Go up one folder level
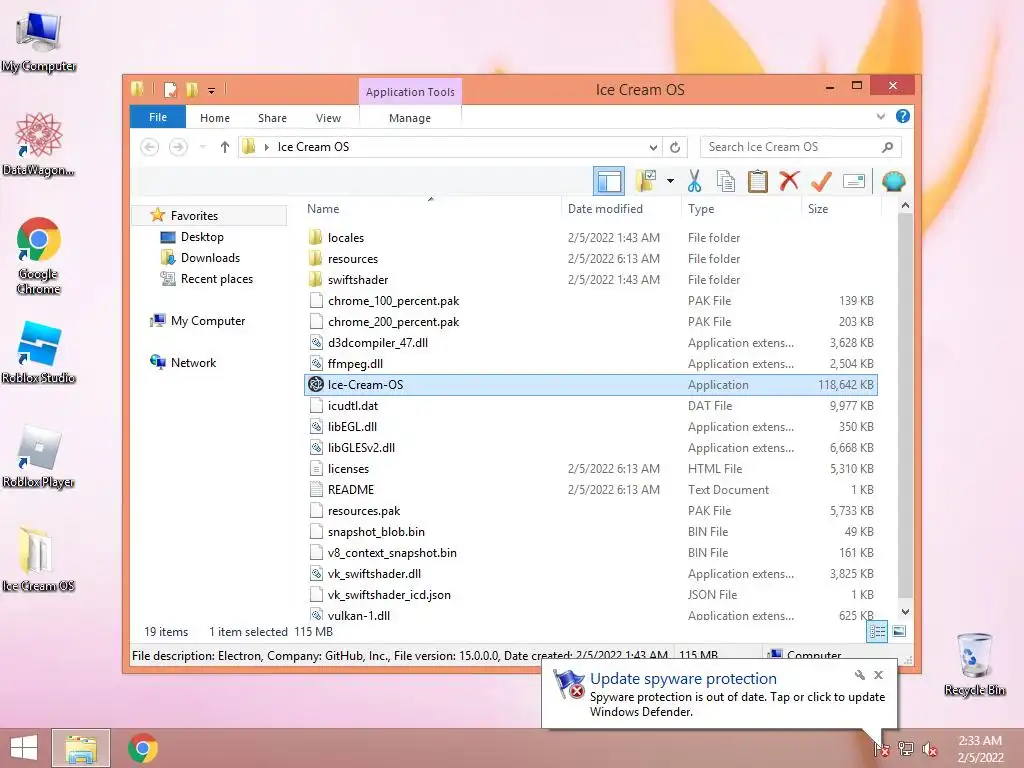The width and height of the screenshot is (1024, 768). pyautogui.click(x=225, y=147)
